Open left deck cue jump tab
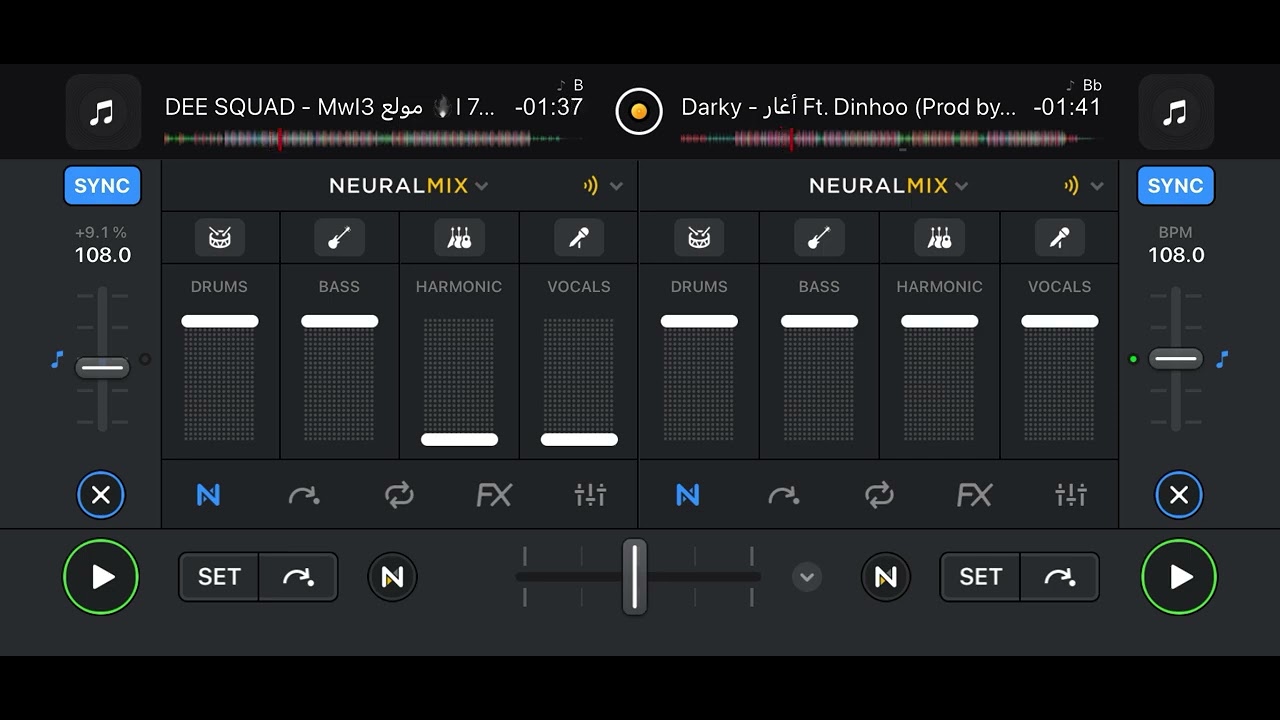1280x720 pixels. coord(304,494)
